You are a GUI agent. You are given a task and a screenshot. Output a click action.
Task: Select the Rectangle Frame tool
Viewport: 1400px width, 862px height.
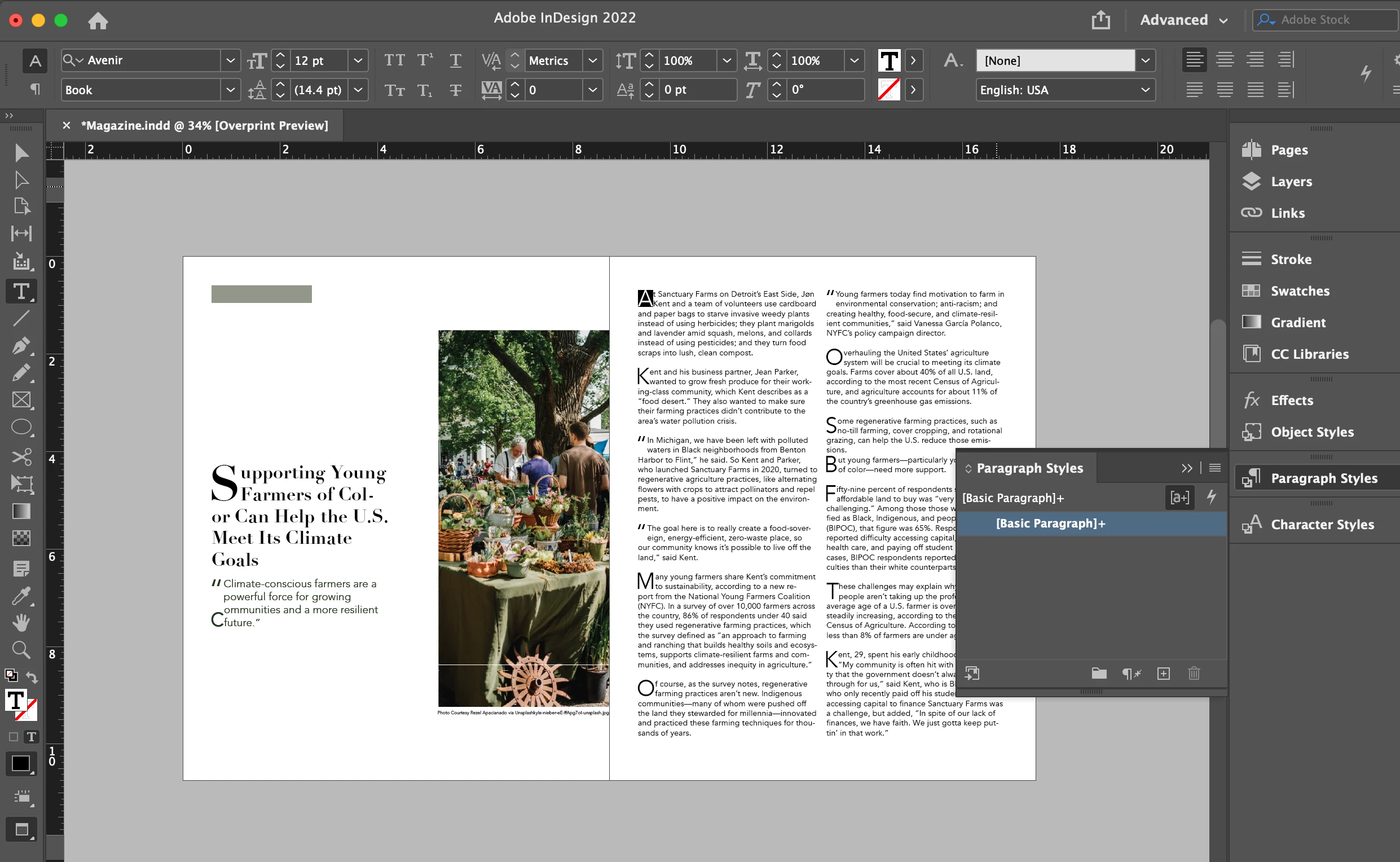[x=21, y=400]
